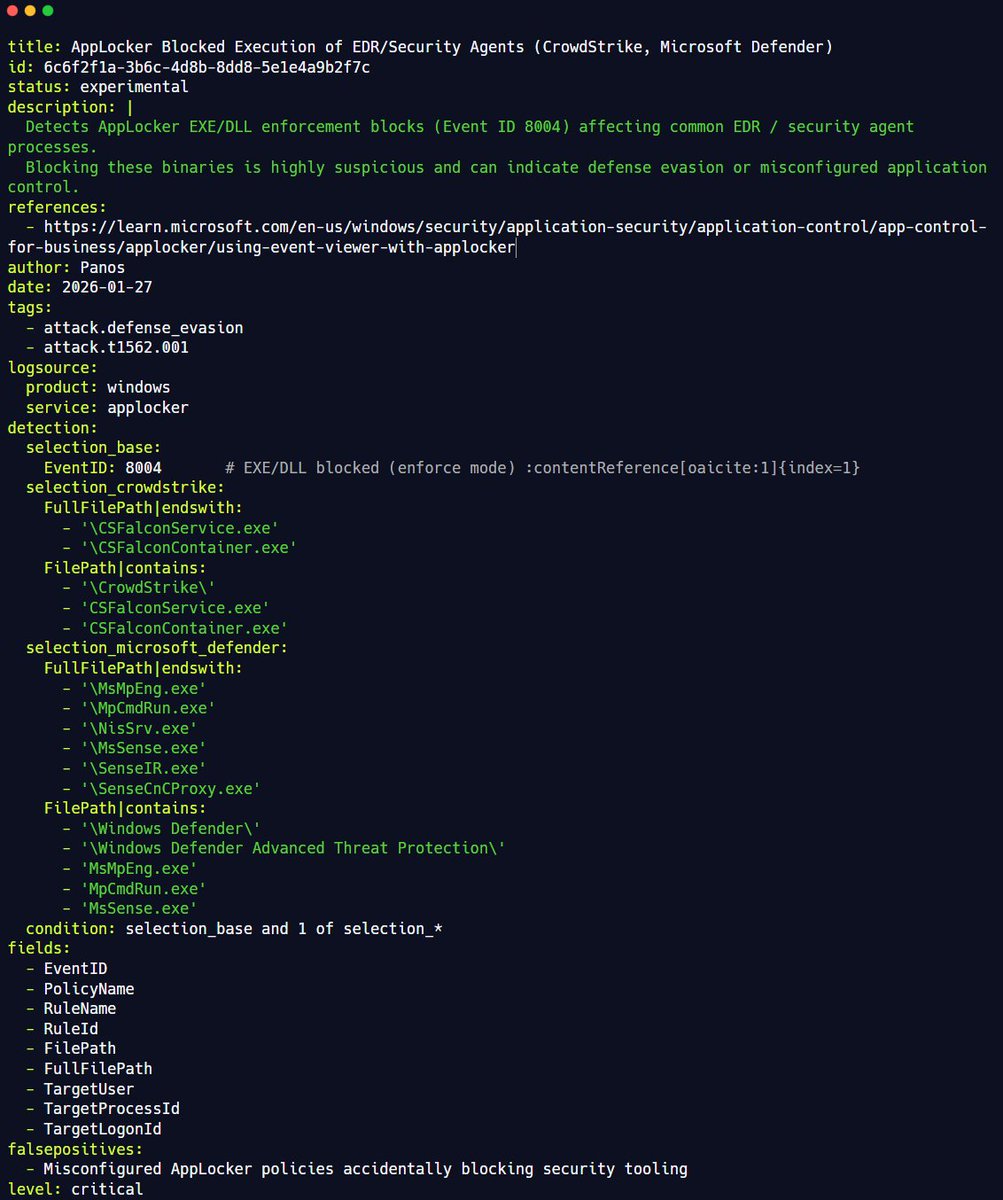Click the 'TargetUser' field entry
The width and height of the screenshot is (1003, 1200).
(x=88, y=1088)
